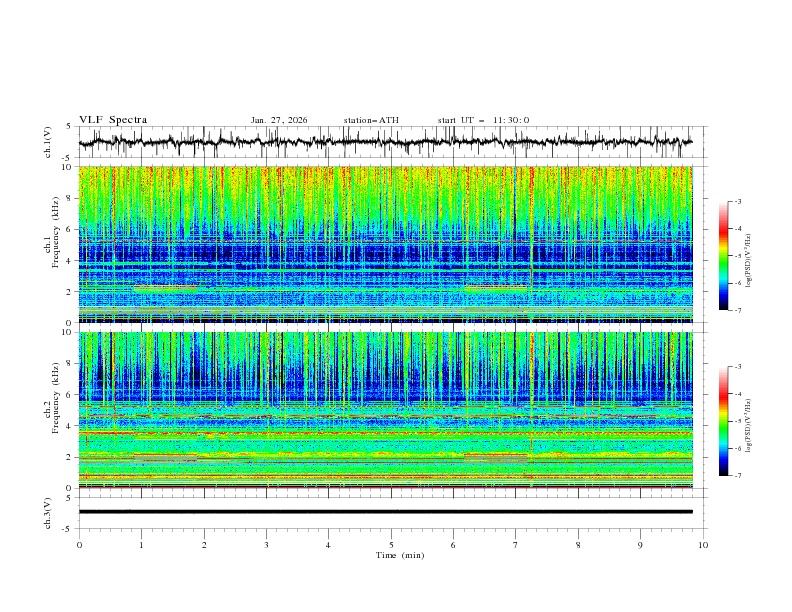Click the ch.1 colorbar "log(PSD)(V²/Hz)" label
The image size is (792, 612).
coord(749,261)
